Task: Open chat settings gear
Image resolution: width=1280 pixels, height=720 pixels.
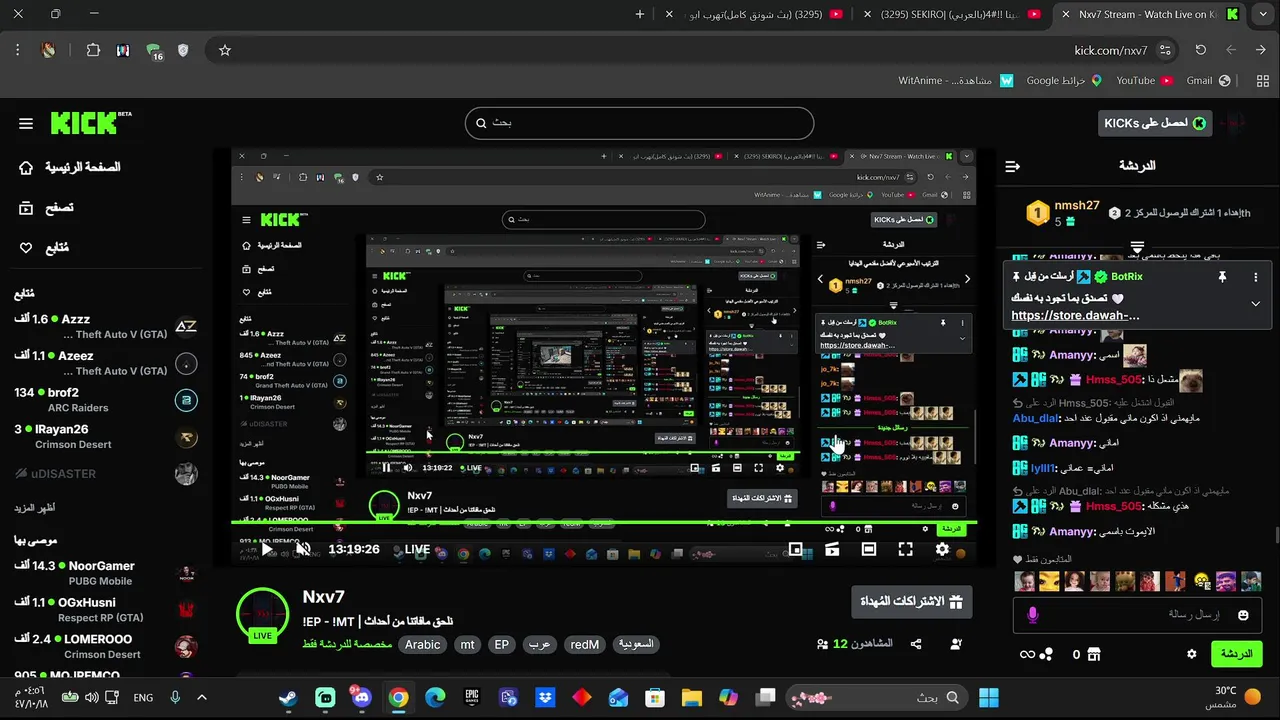Action: coord(1191,654)
